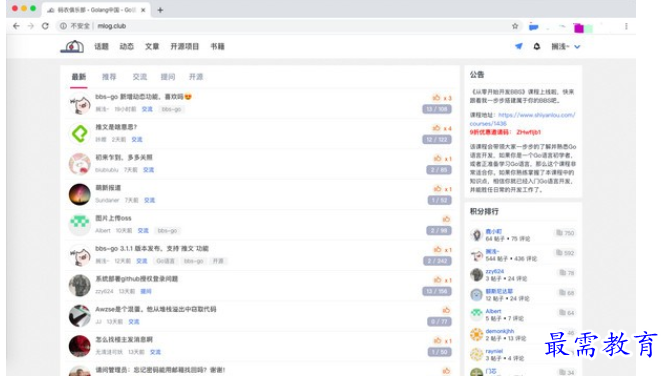
Task: Click green diamond avatar beside '推文是啥意思?'
Action: pyautogui.click(x=80, y=133)
